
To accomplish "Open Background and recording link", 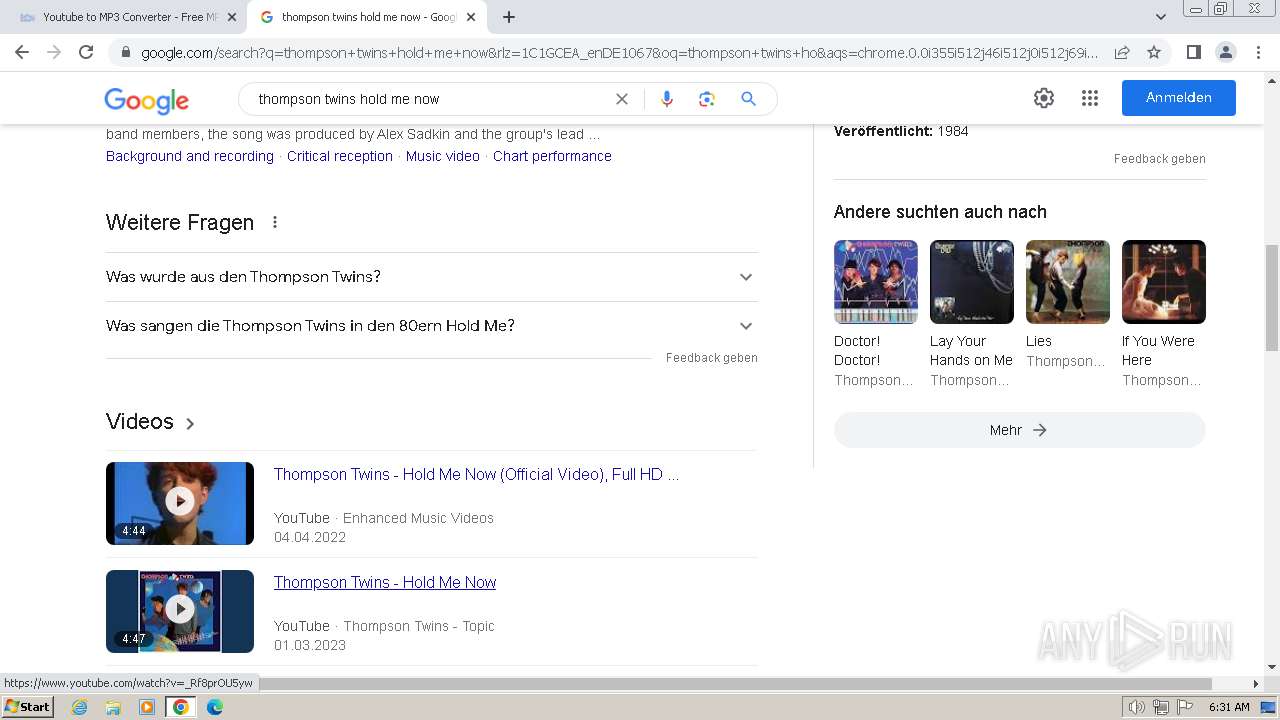I will coord(190,156).
